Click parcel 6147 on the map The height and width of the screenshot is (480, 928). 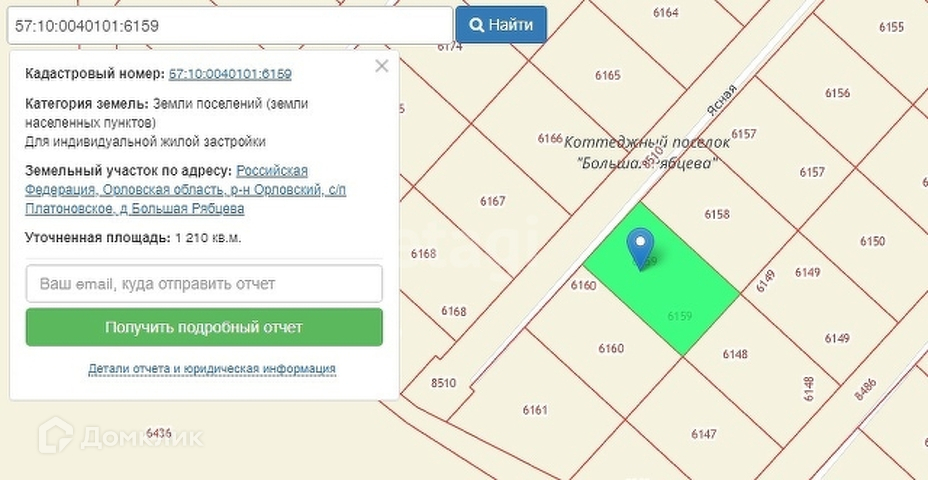point(703,433)
